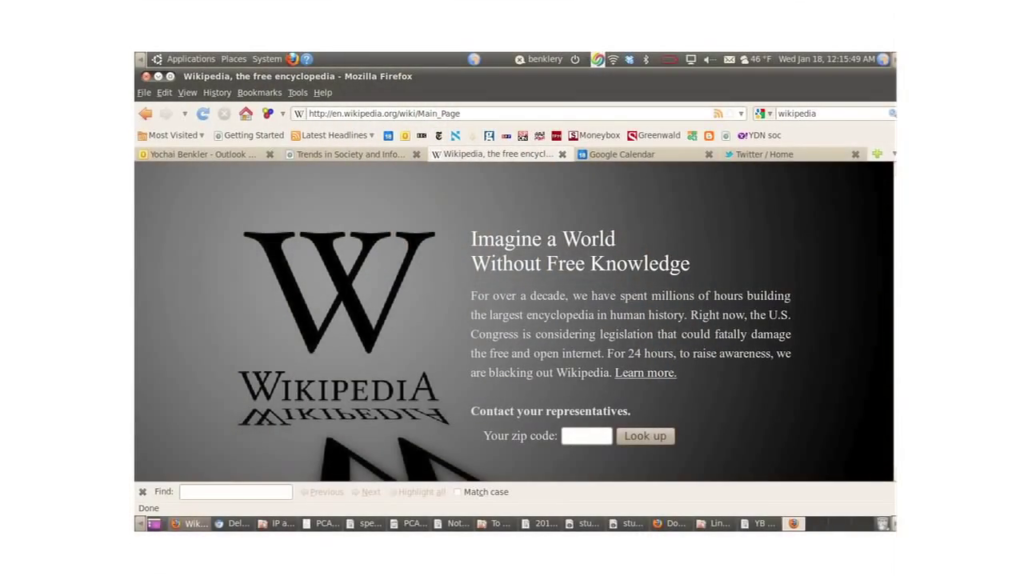The width and height of the screenshot is (1024, 576).
Task: Click the RSS feed icon in address bar
Action: [718, 114]
